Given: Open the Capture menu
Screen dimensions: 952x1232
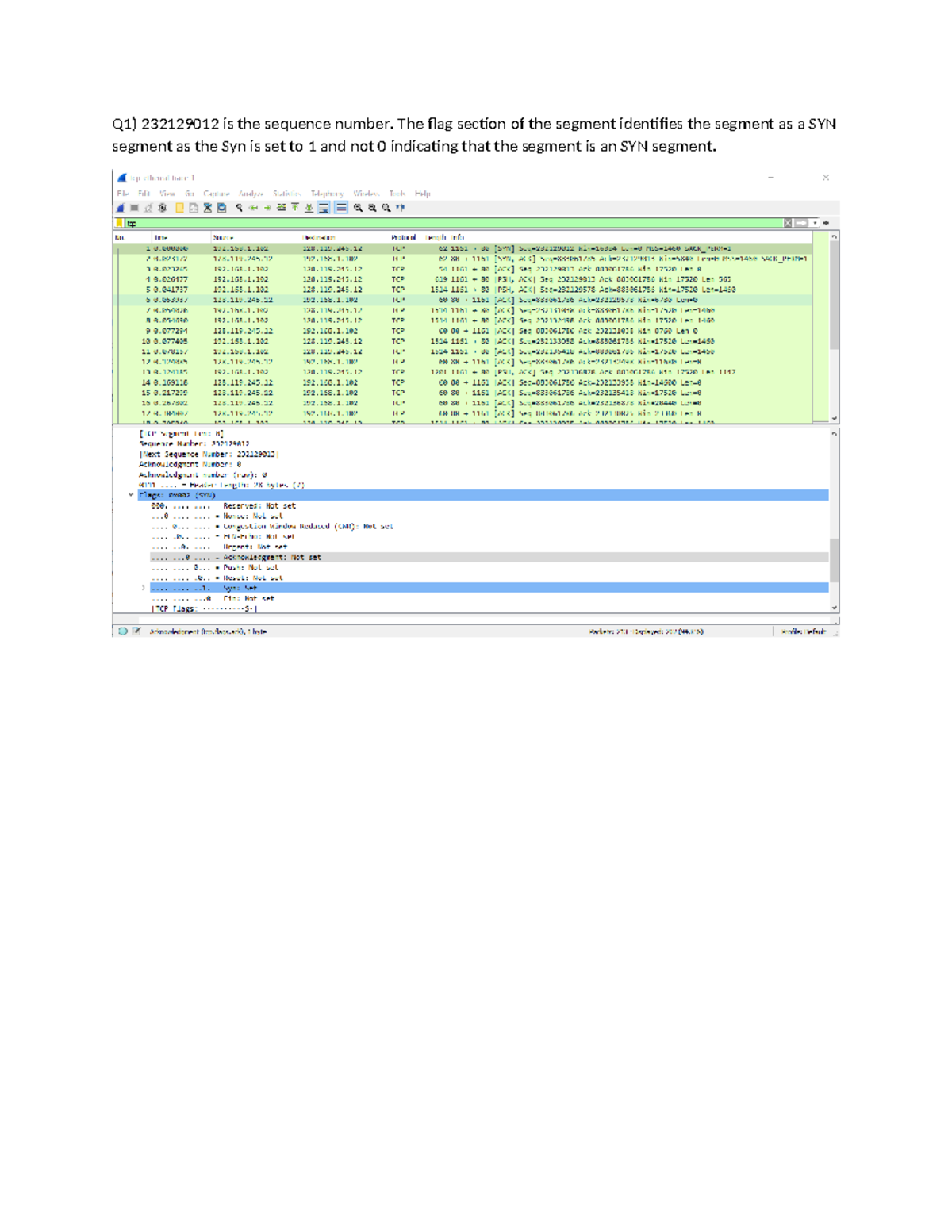Looking at the screenshot, I should pos(217,194).
